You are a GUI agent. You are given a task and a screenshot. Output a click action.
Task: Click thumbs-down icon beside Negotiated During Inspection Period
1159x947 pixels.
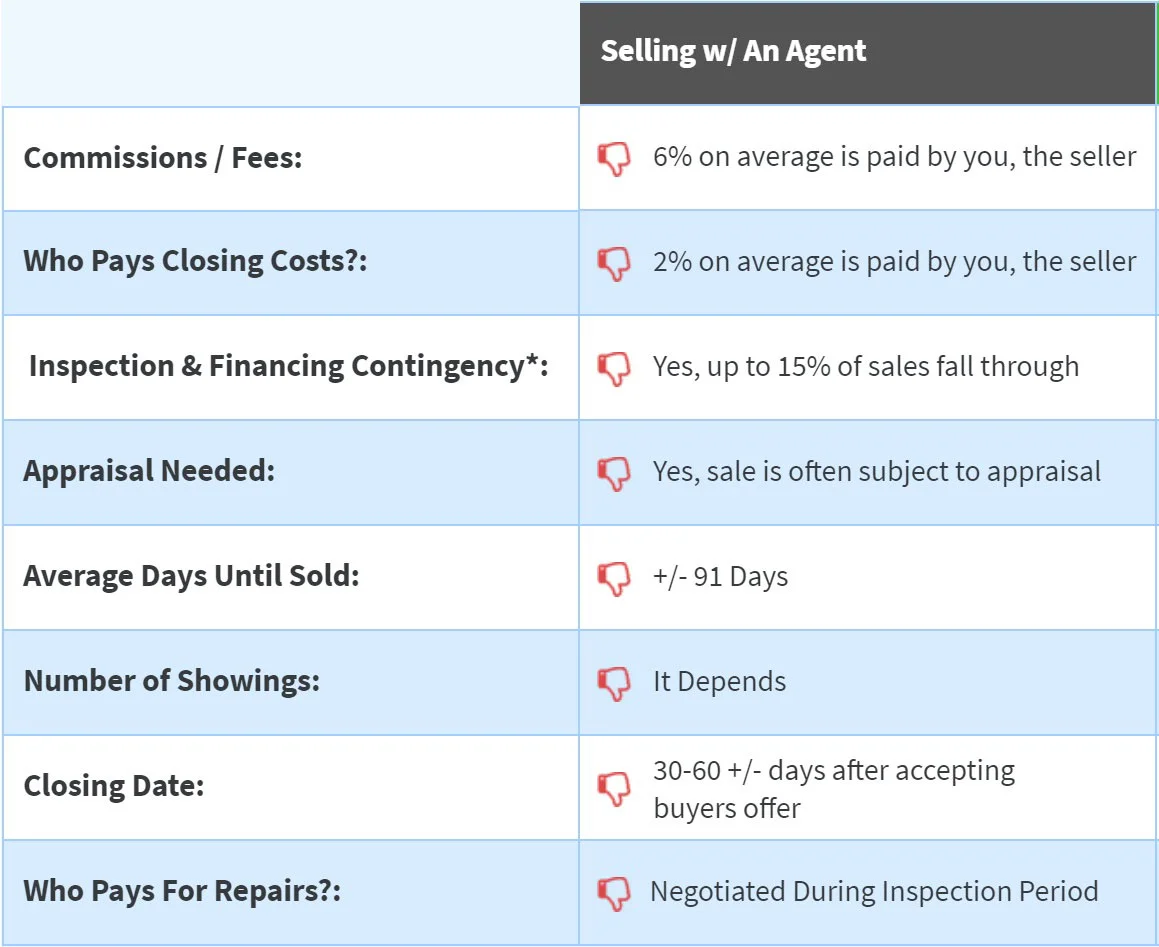tap(614, 894)
